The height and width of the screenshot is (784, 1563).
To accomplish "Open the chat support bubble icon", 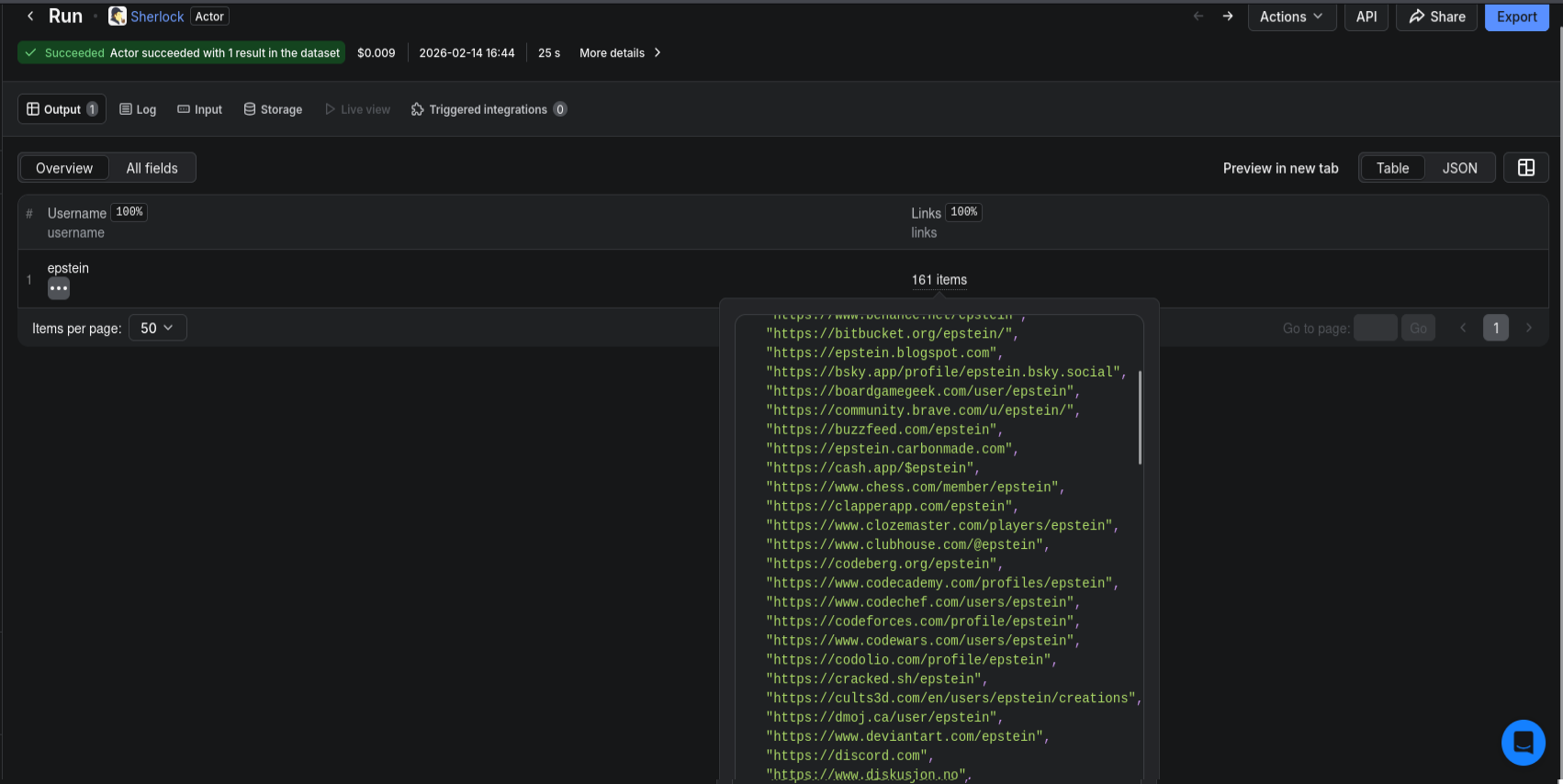I will 1524,743.
